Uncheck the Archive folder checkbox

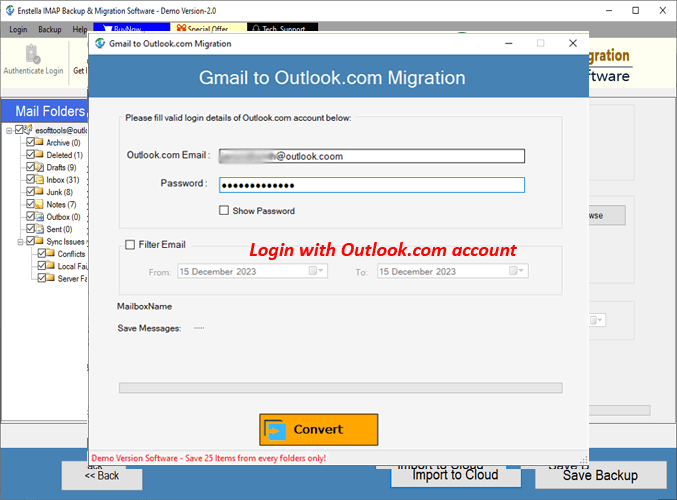pyautogui.click(x=30, y=142)
